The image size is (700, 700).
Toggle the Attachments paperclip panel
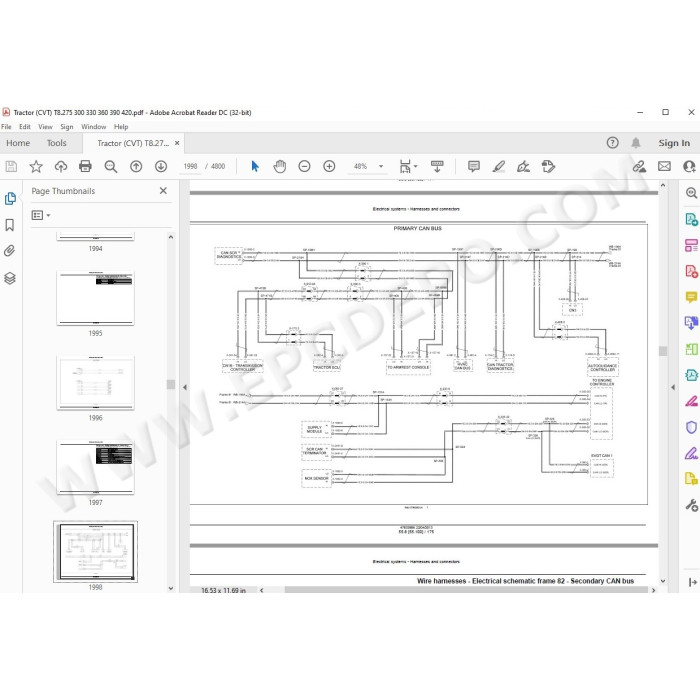[10, 251]
